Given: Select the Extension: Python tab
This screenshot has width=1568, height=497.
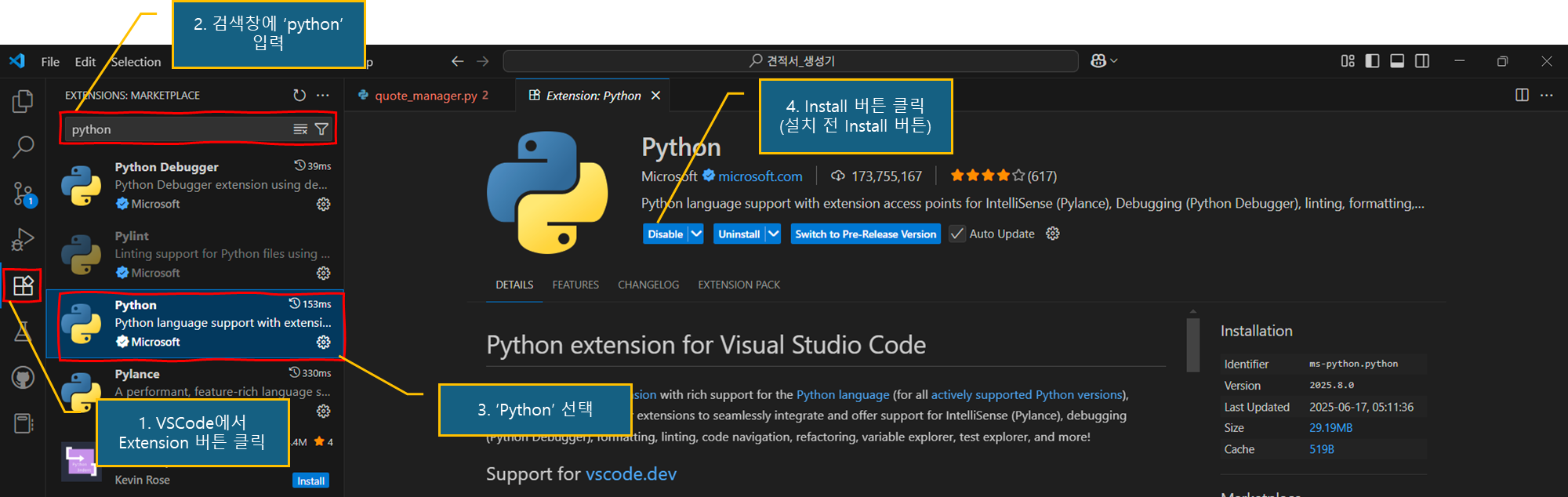Looking at the screenshot, I should tap(593, 96).
